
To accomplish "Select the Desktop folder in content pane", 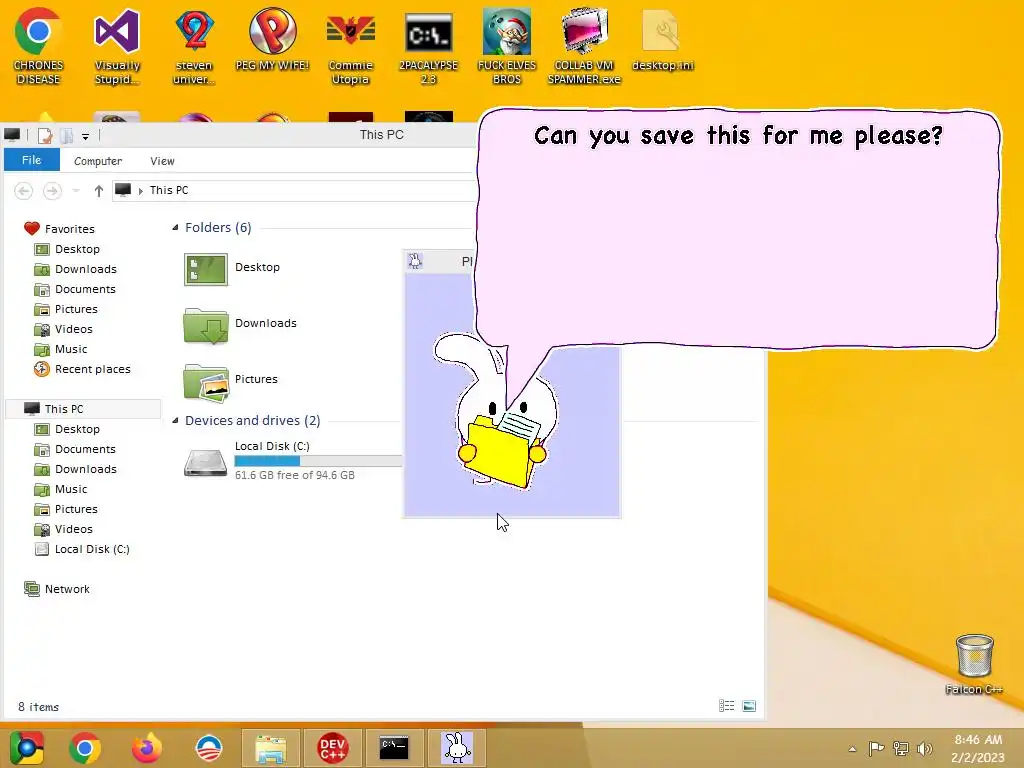I will click(x=232, y=268).
